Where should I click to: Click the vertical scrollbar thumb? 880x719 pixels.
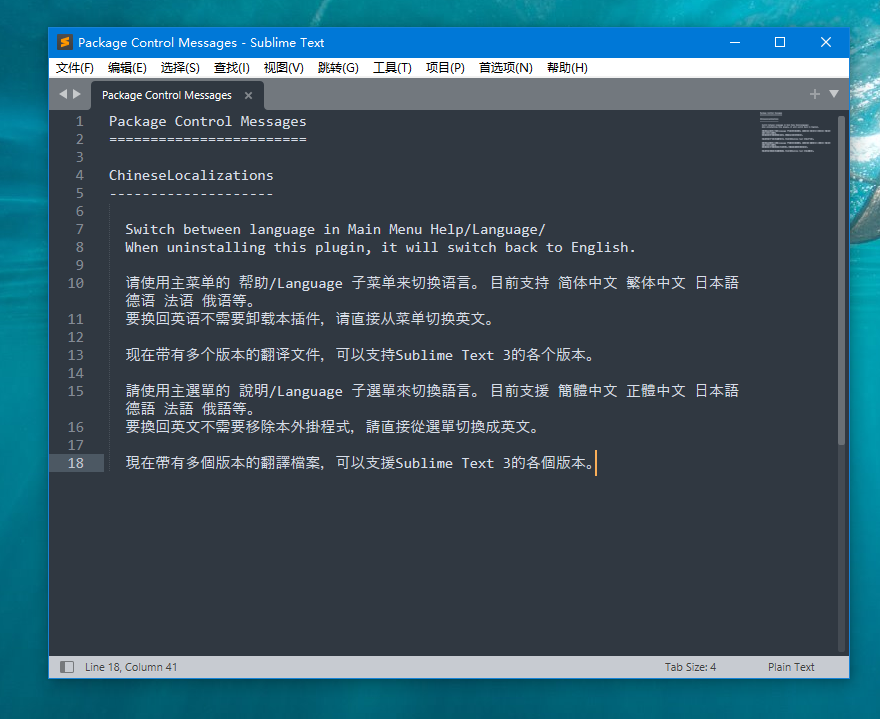point(841,281)
